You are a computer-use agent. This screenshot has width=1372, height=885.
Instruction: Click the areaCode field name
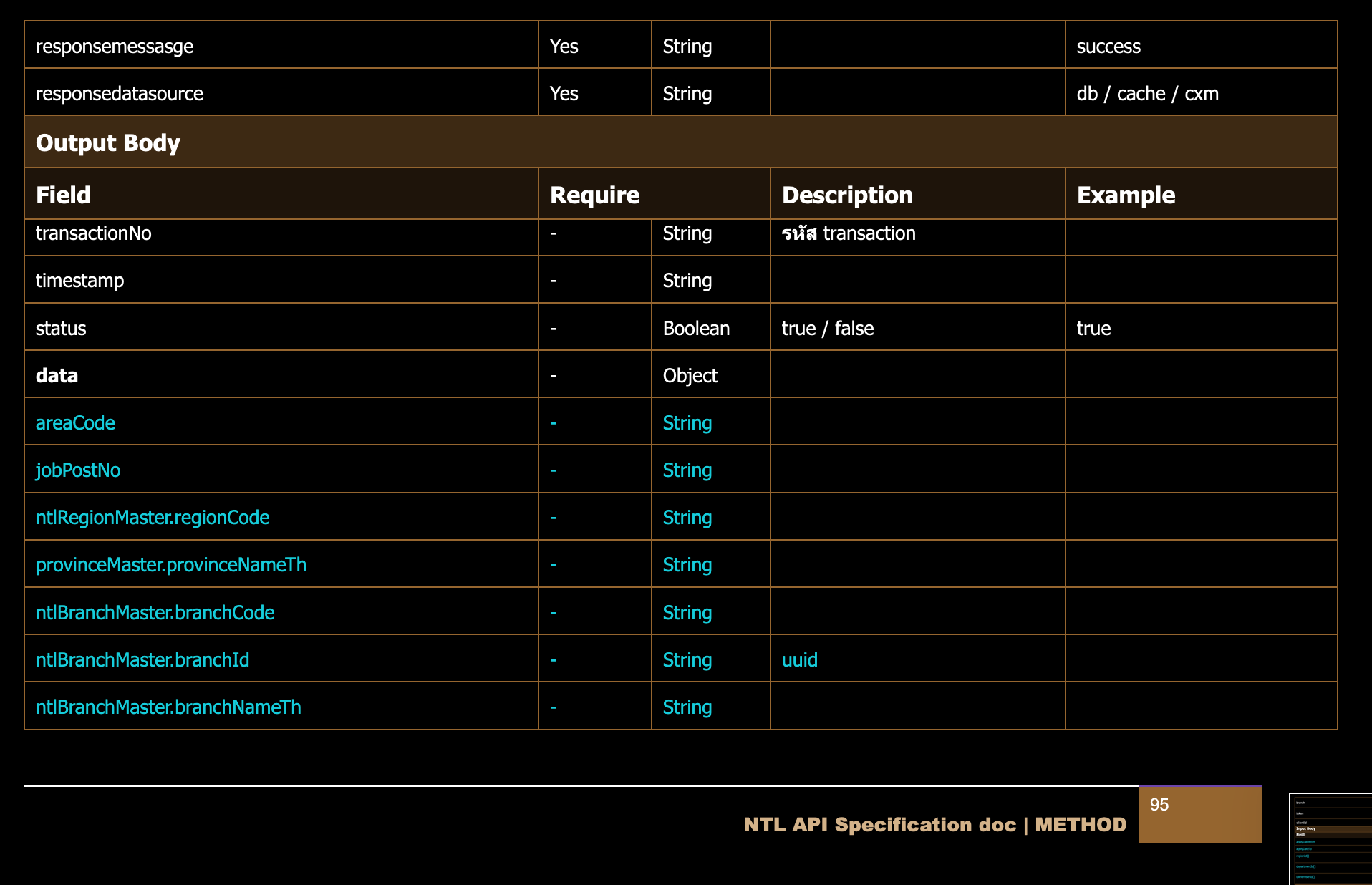click(x=75, y=422)
